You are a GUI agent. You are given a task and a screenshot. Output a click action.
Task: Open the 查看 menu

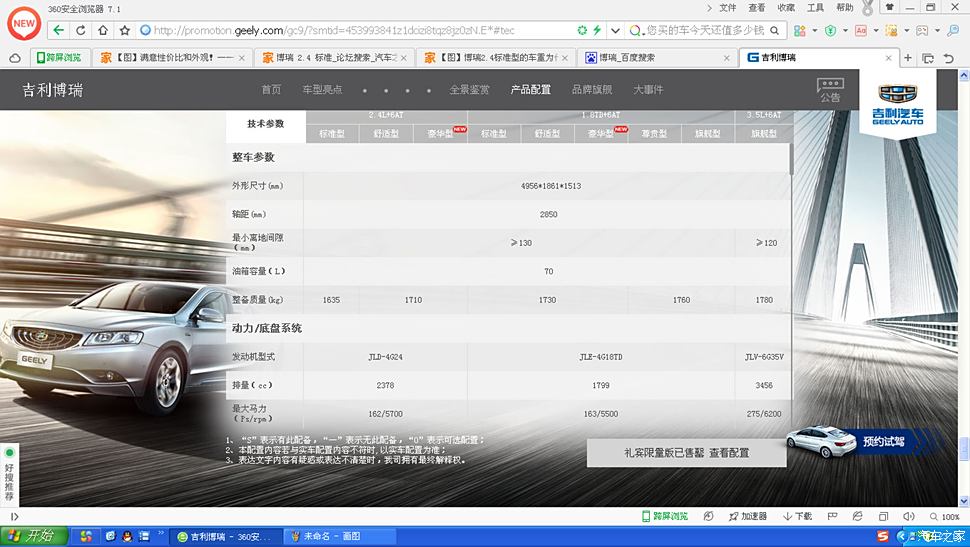(x=757, y=7)
